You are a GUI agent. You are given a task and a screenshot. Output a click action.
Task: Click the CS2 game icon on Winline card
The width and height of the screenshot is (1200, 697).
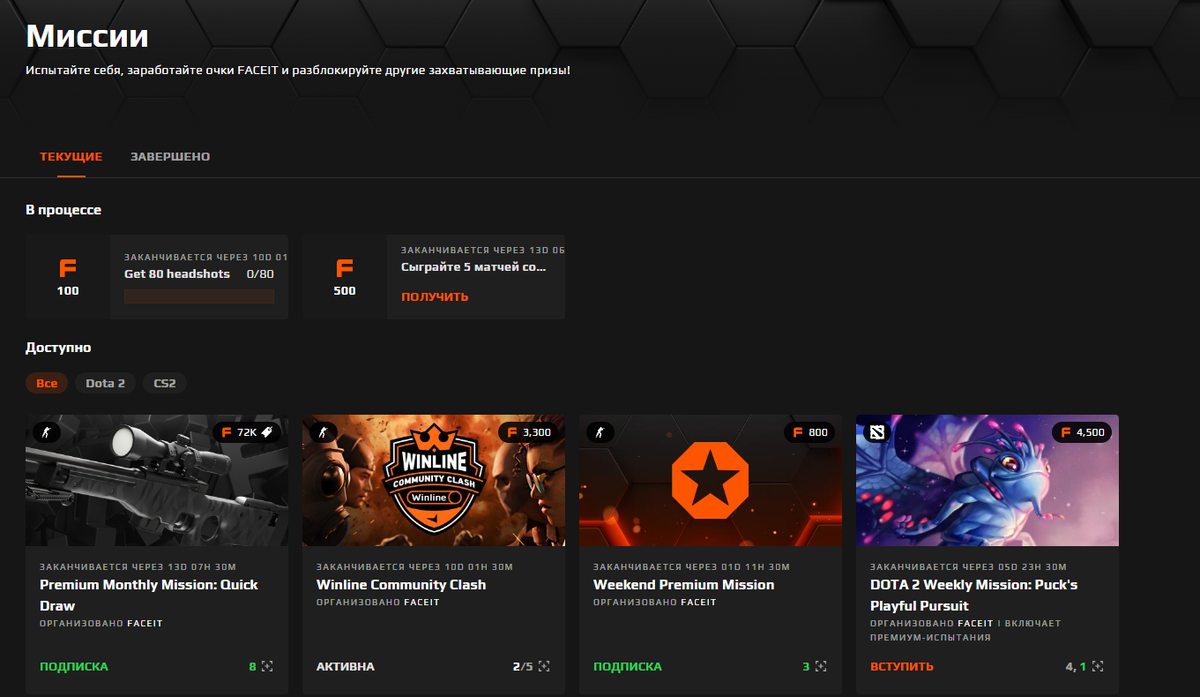point(322,432)
